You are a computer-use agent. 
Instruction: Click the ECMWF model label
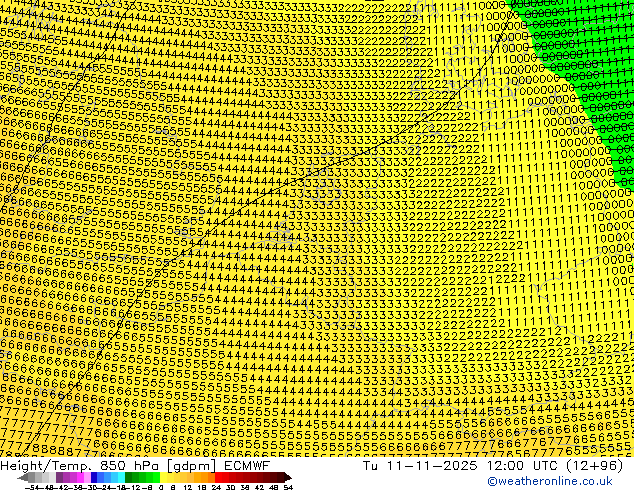pyautogui.click(x=246, y=466)
